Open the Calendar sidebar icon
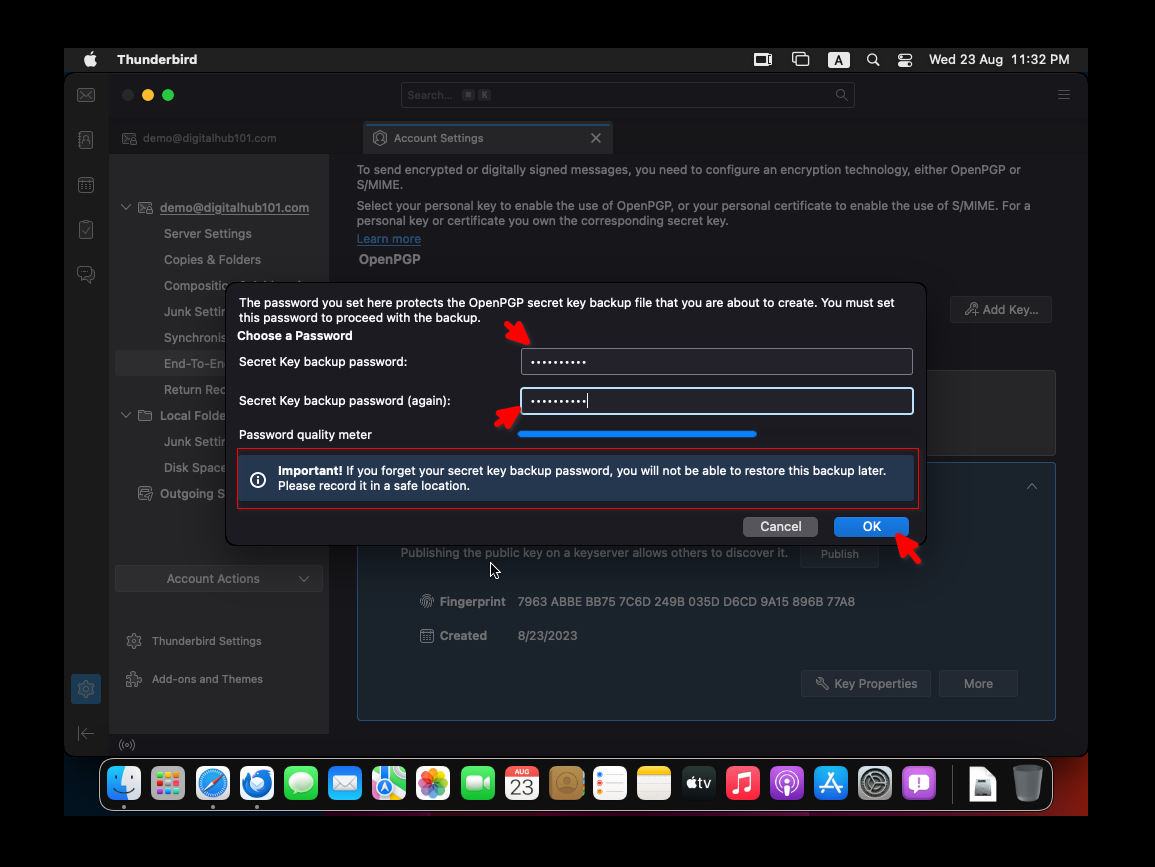1155x867 pixels. coord(86,185)
